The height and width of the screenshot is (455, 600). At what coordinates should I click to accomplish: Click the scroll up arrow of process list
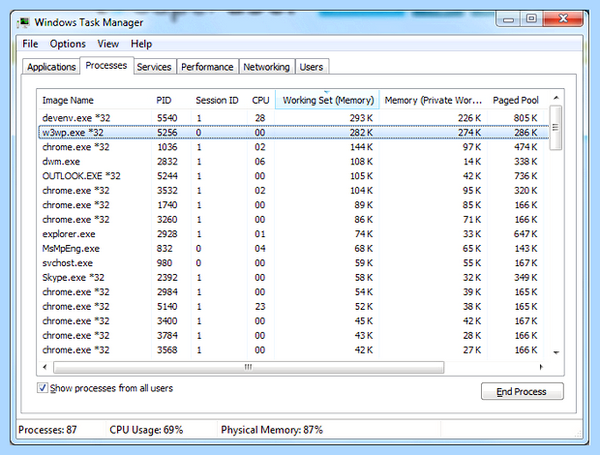point(556,98)
